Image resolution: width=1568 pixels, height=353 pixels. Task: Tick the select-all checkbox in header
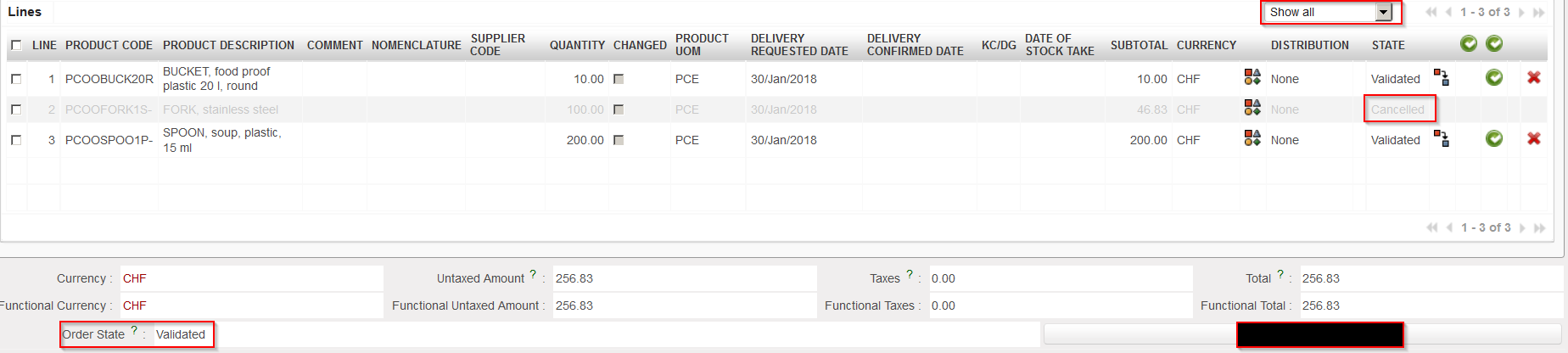click(16, 45)
